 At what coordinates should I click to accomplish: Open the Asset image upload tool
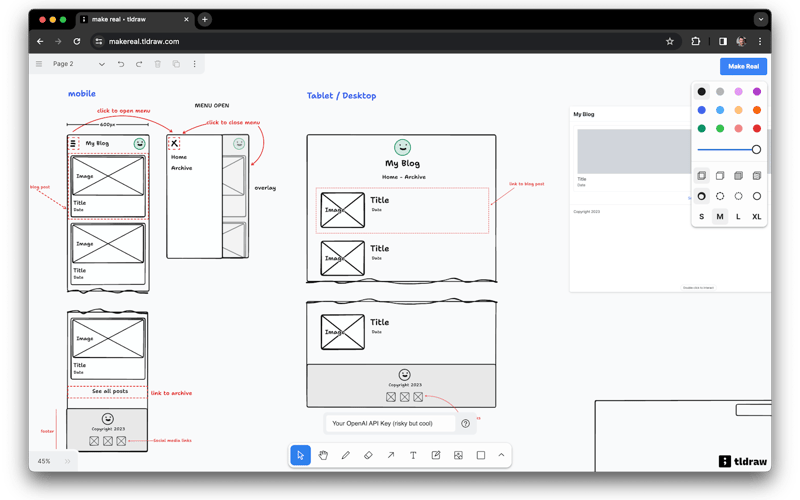point(458,455)
